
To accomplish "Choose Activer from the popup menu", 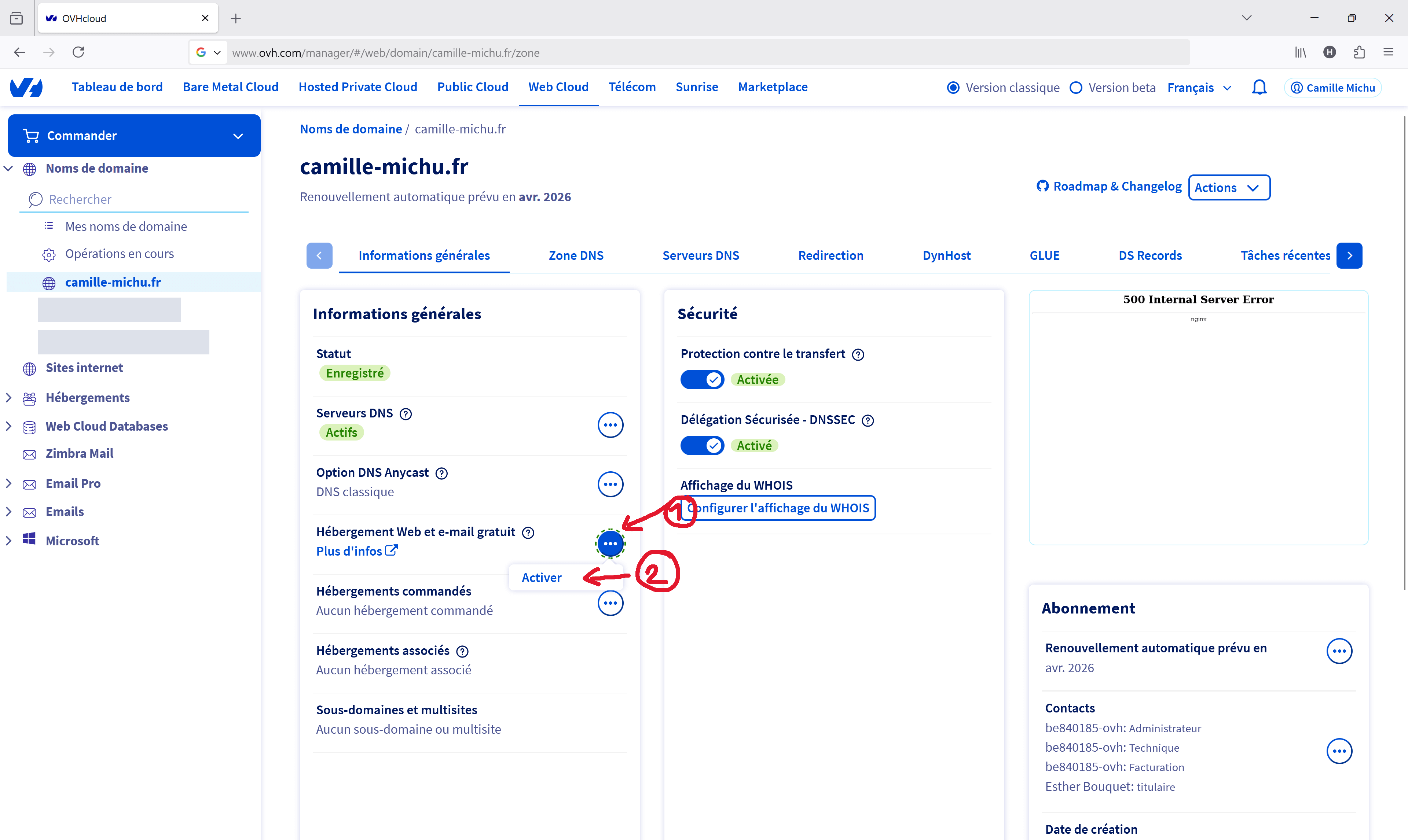I will point(541,577).
